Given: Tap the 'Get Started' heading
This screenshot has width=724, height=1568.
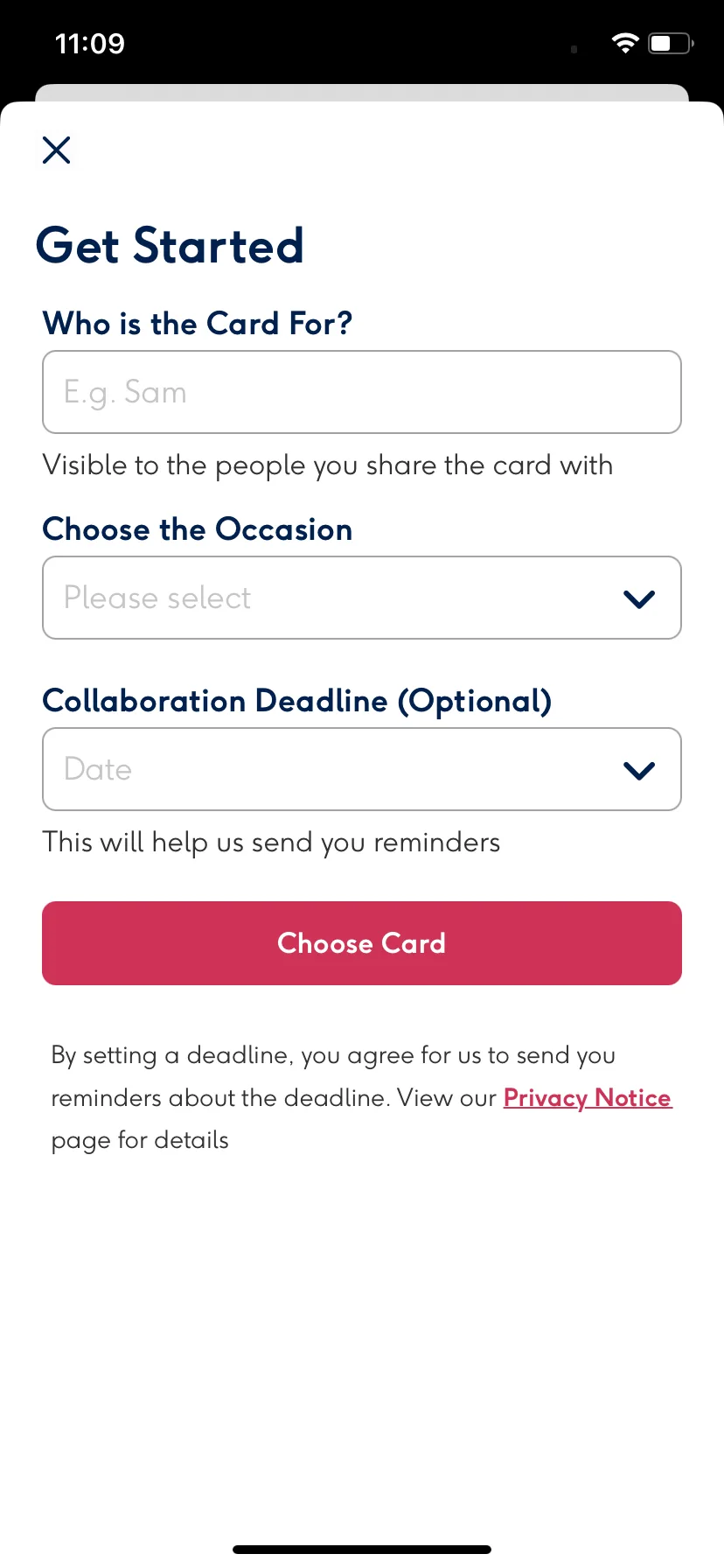Looking at the screenshot, I should [x=170, y=246].
